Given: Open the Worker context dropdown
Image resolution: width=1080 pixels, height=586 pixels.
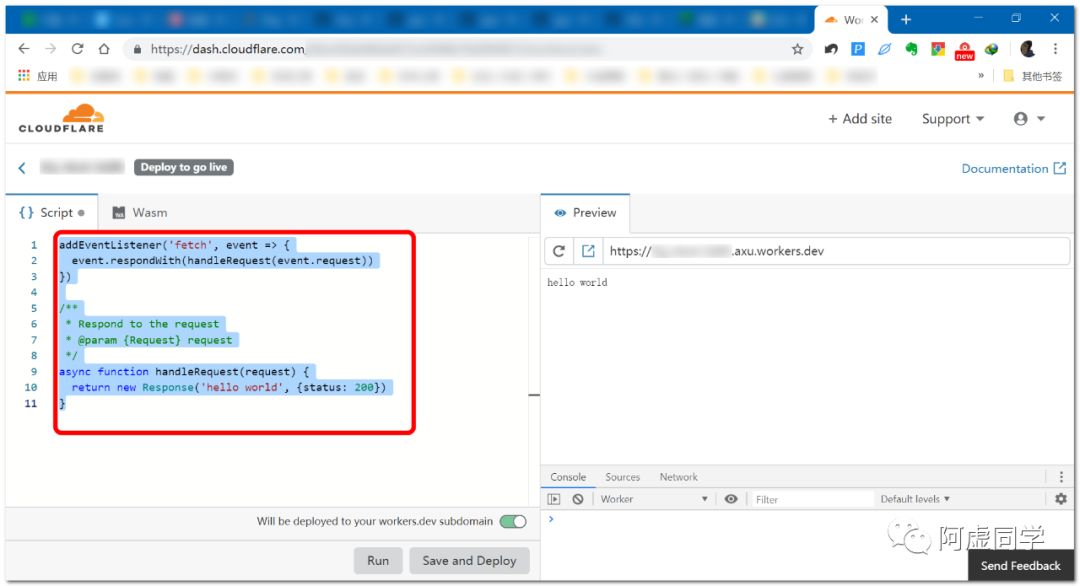Looking at the screenshot, I should click(654, 499).
